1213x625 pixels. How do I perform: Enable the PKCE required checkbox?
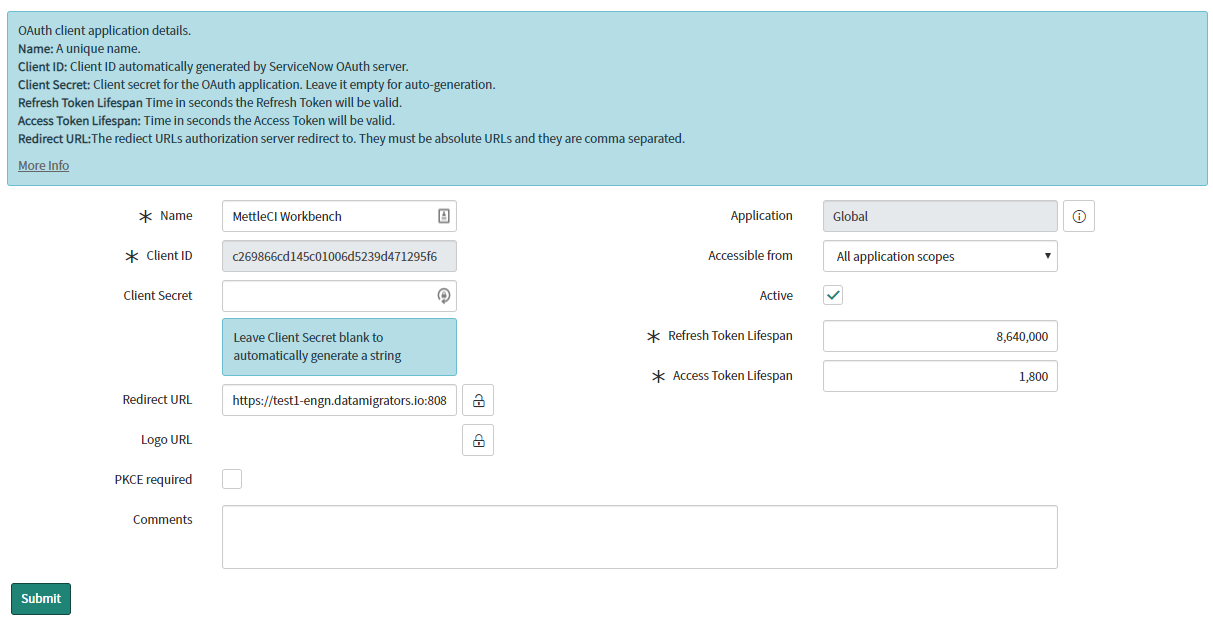click(x=232, y=479)
